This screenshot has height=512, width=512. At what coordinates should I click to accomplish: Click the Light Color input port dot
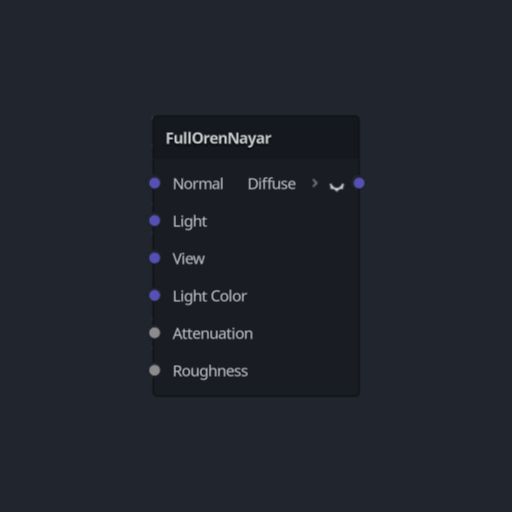point(155,296)
